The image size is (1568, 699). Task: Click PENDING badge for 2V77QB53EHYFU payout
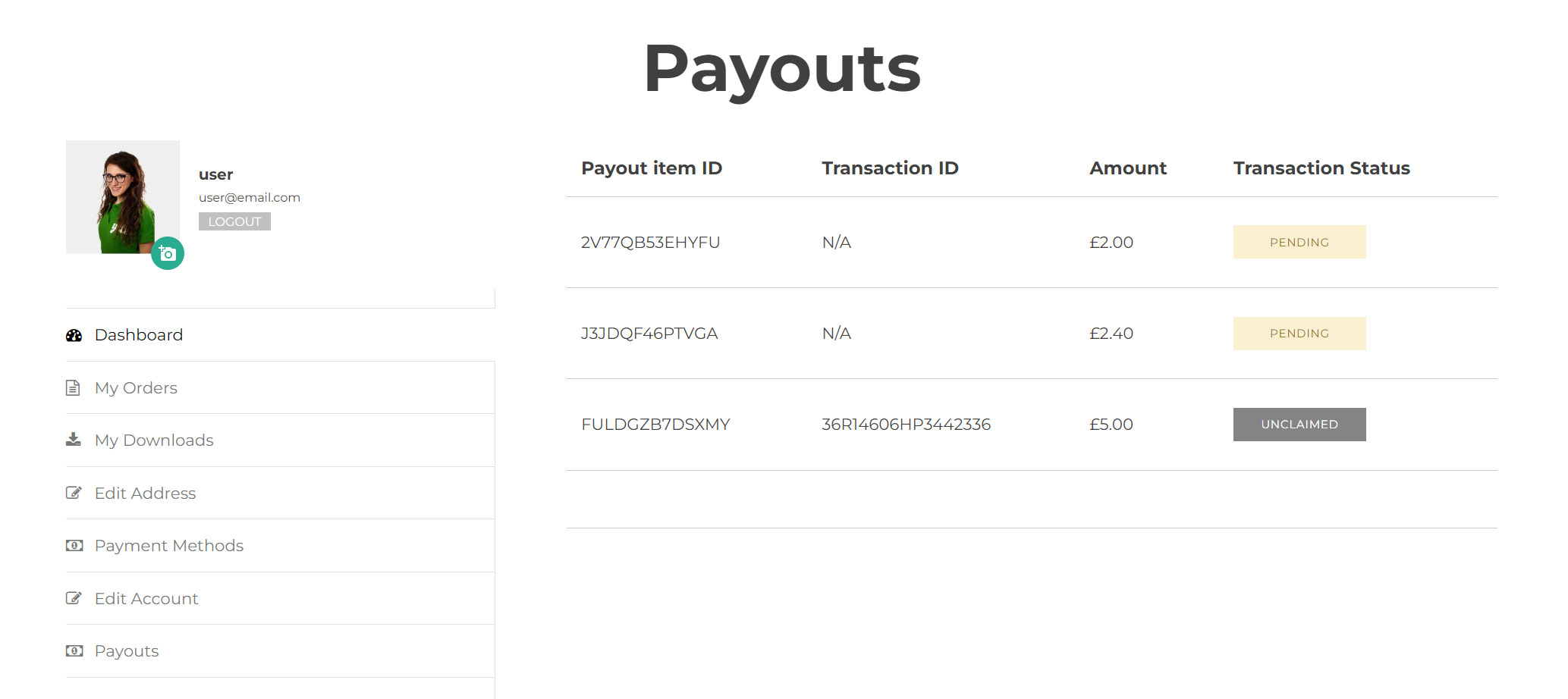click(1299, 243)
